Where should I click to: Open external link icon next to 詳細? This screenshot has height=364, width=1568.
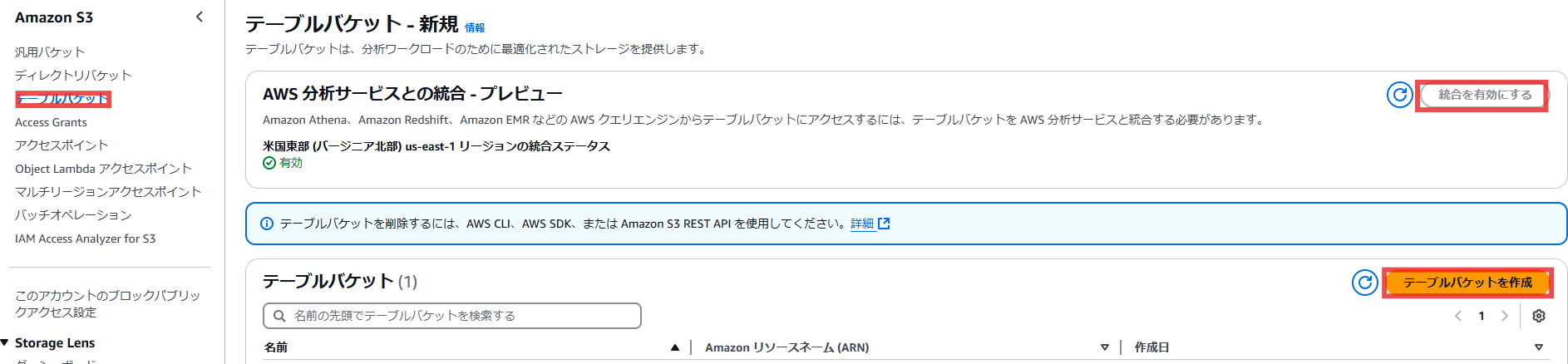click(x=884, y=224)
